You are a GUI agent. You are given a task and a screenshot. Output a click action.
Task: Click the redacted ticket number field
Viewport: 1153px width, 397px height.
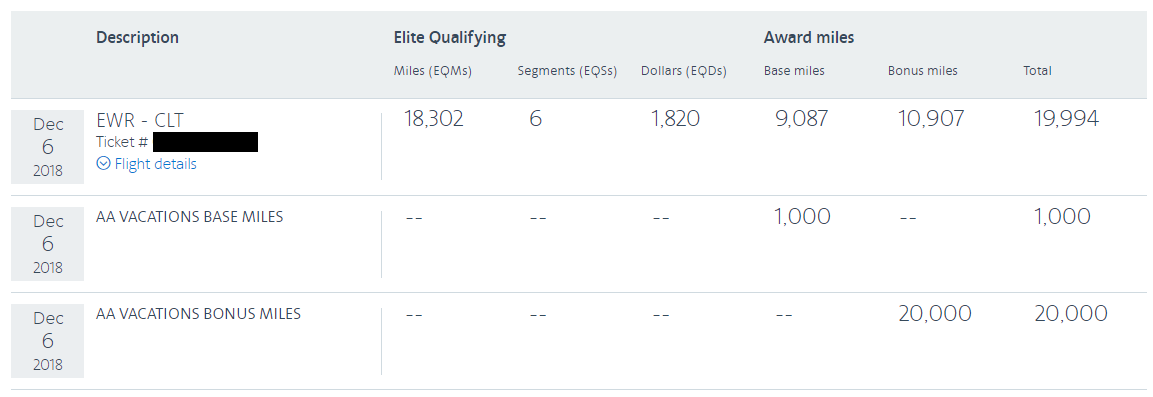pos(206,142)
